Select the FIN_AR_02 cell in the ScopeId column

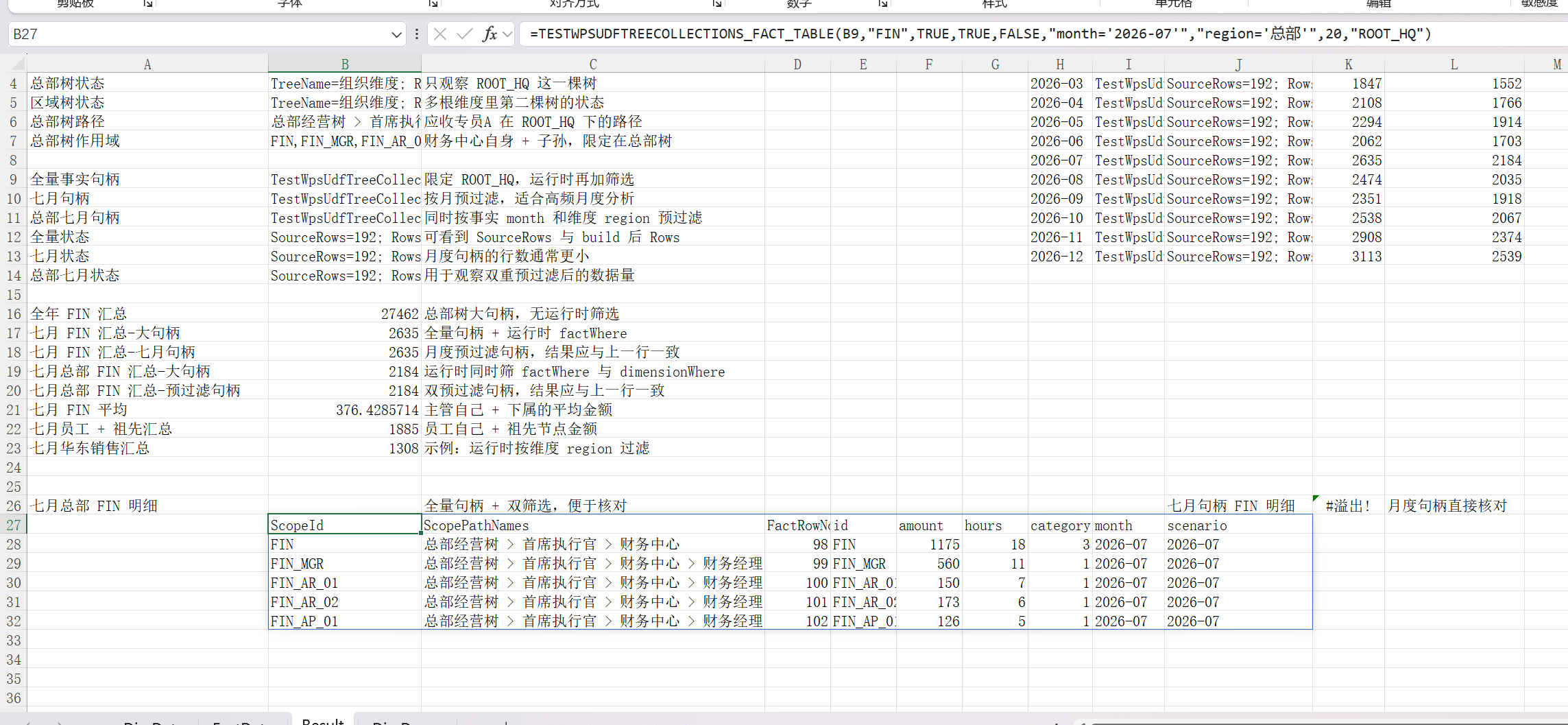(345, 602)
